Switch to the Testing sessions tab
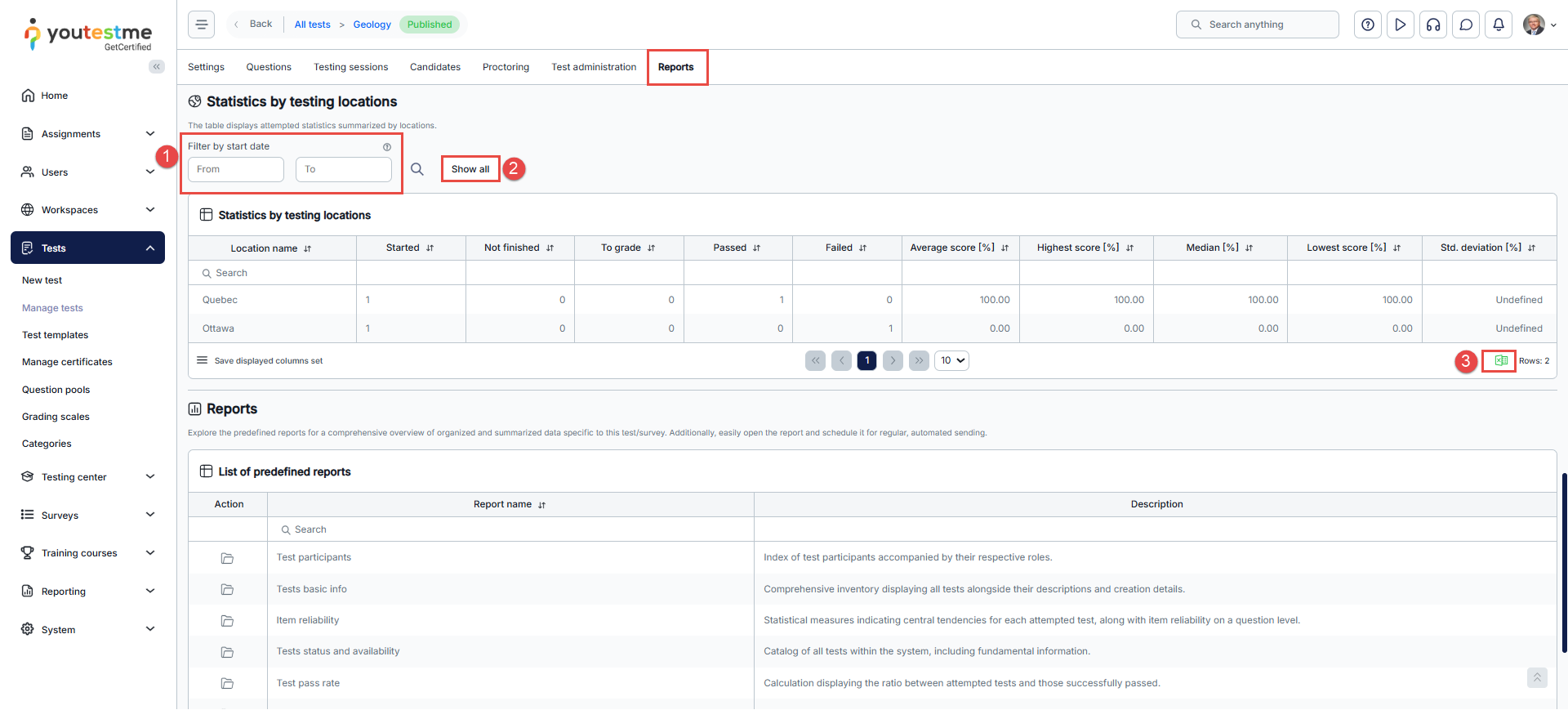This screenshot has height=710, width=1568. click(350, 67)
